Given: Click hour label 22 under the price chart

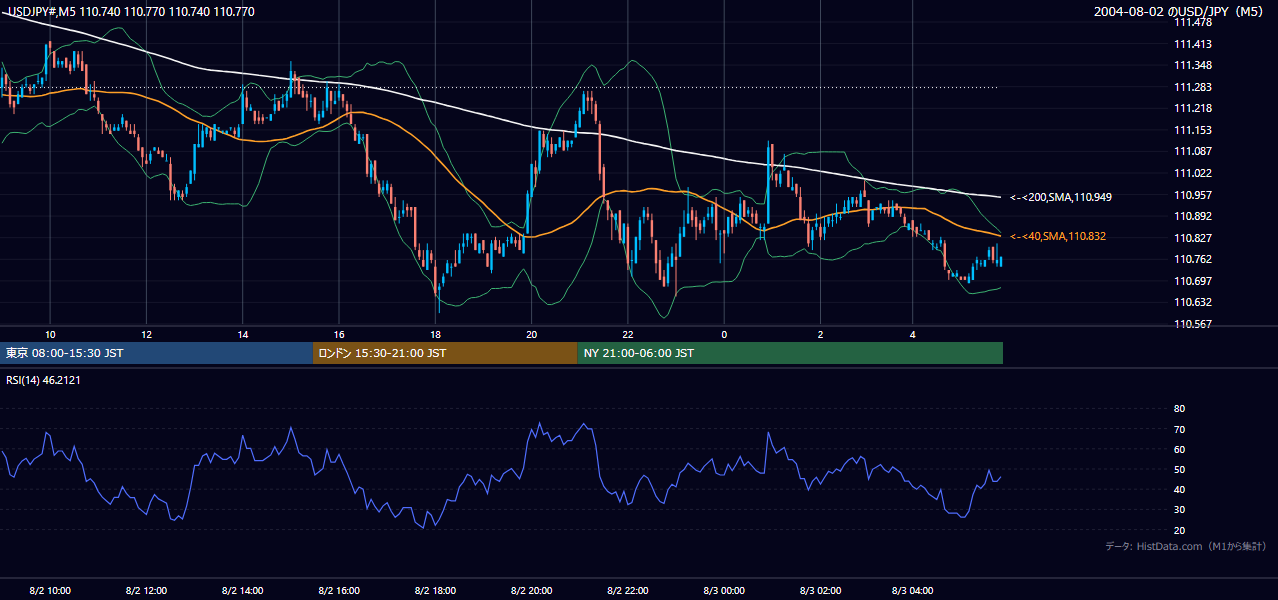Looking at the screenshot, I should [627, 334].
